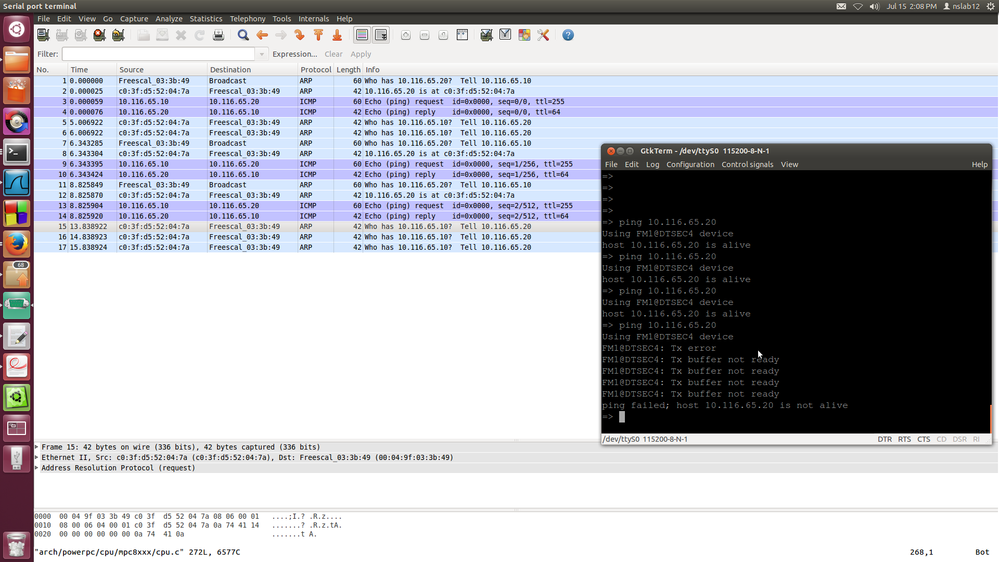Print packets with the printer icon
This screenshot has width=999, height=562.
coord(219,35)
